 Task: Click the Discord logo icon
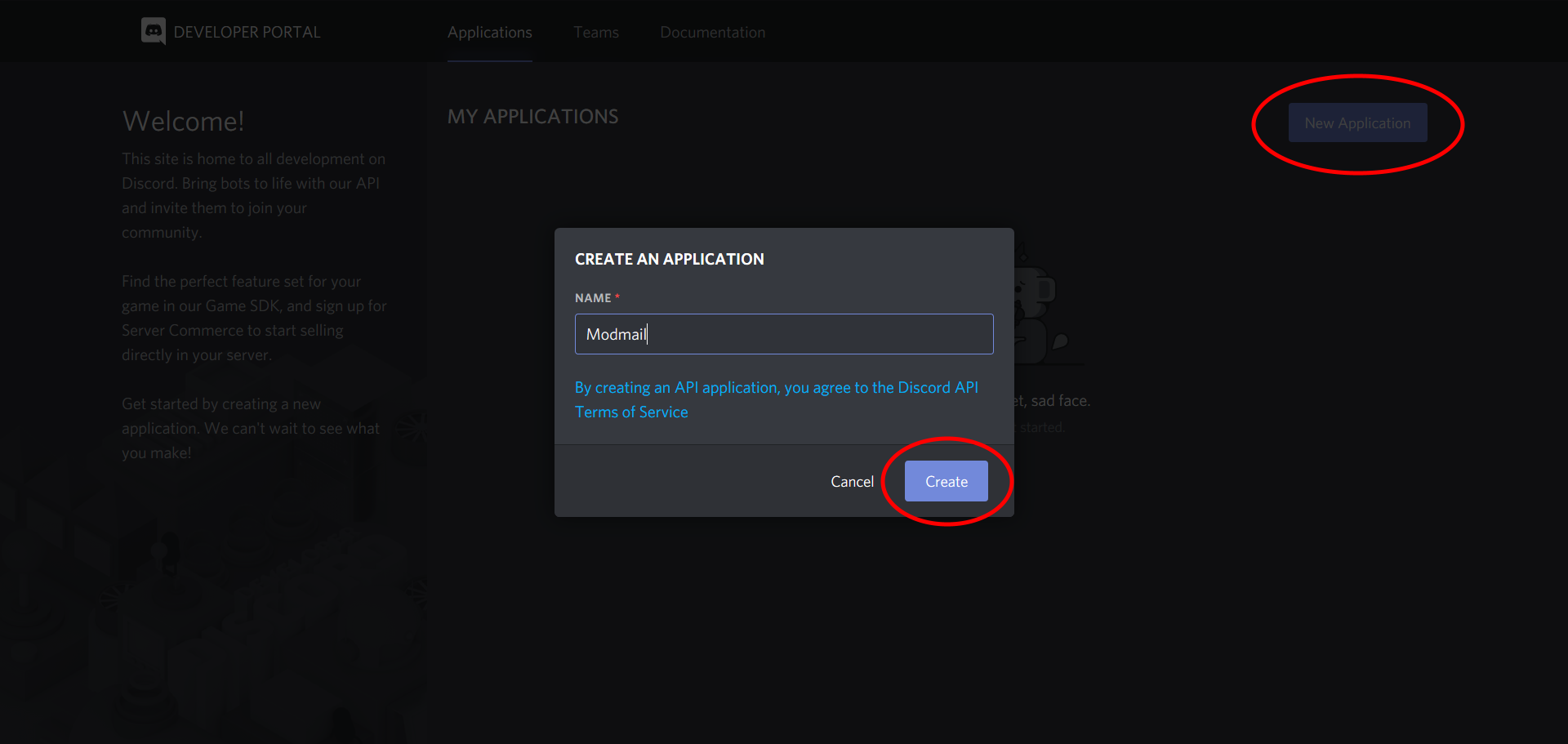point(154,31)
